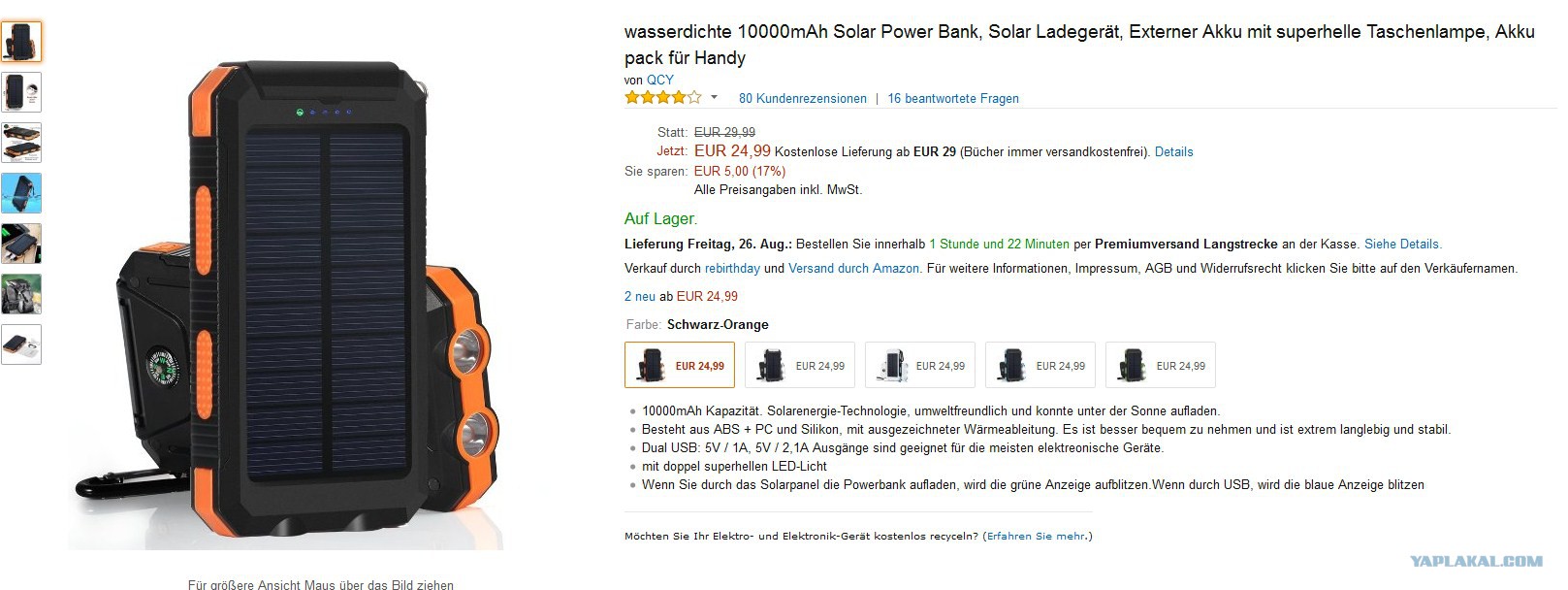Select the Schwarz-Orange color swatch
This screenshot has height=590, width=1568.
[680, 365]
